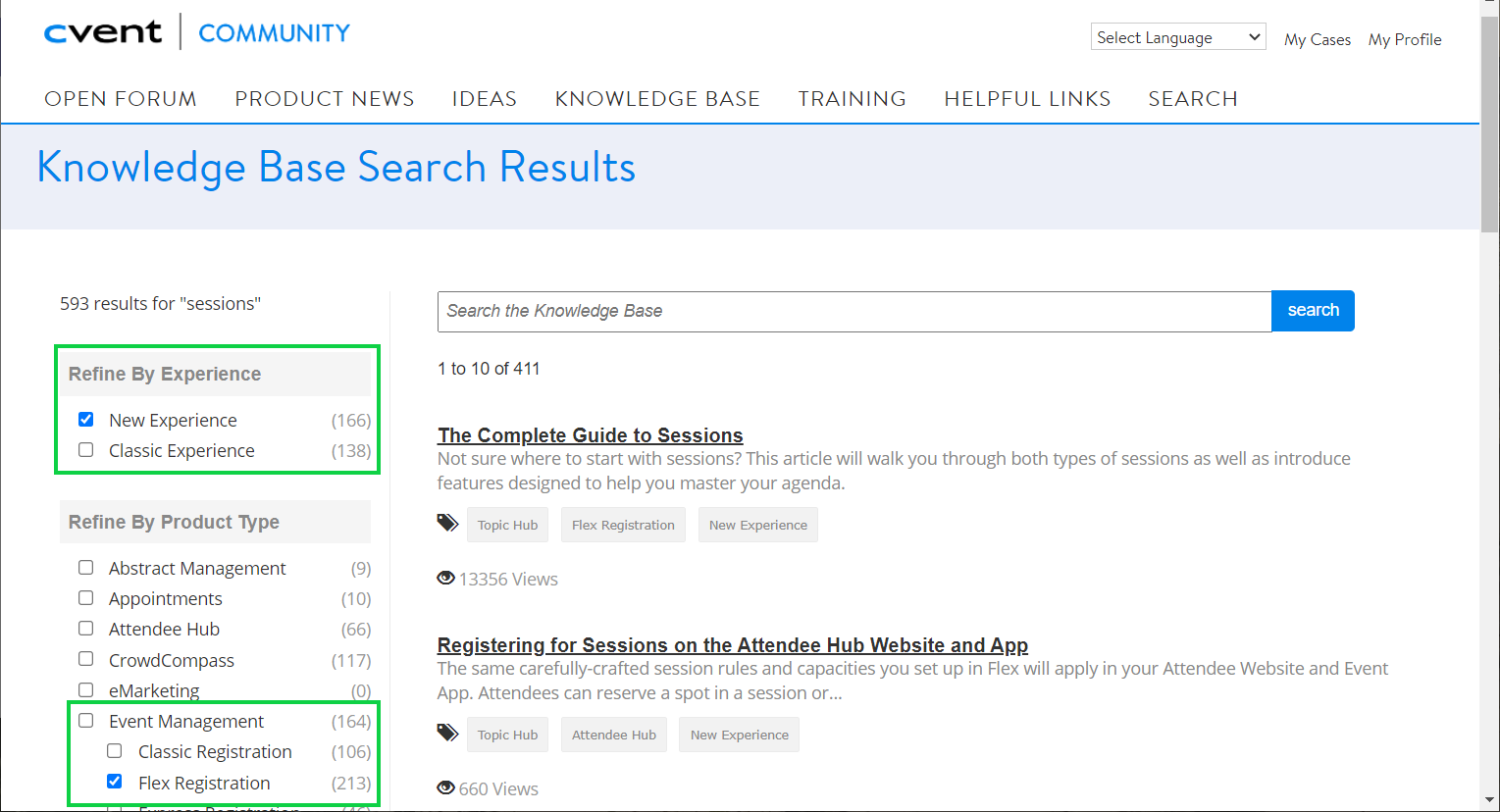Click Topic Hub tag under Complete Guide article

pos(507,525)
